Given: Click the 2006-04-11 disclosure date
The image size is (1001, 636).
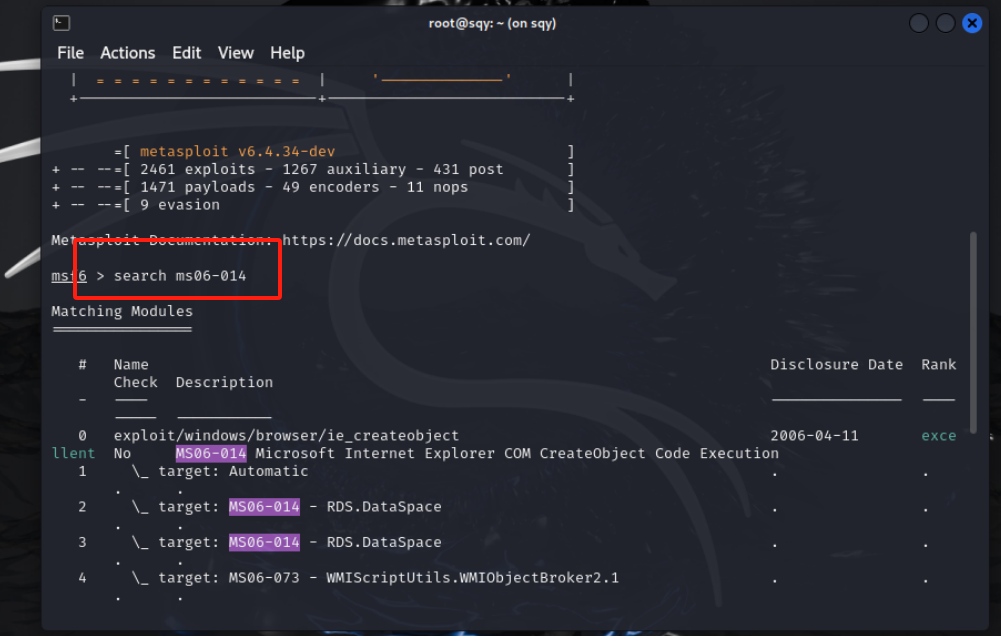Looking at the screenshot, I should [814, 435].
